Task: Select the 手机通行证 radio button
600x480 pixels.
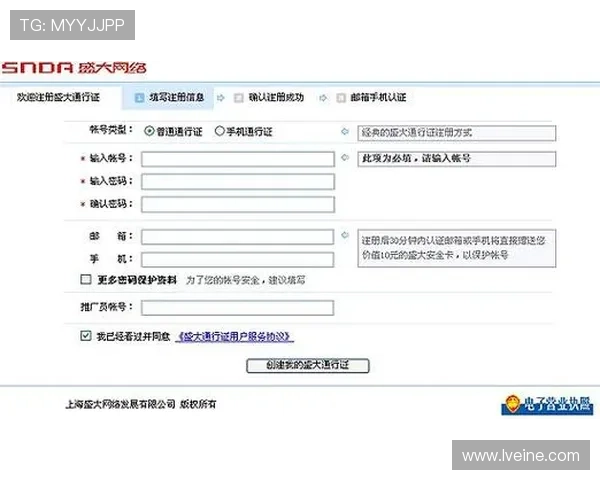Action: tap(219, 131)
